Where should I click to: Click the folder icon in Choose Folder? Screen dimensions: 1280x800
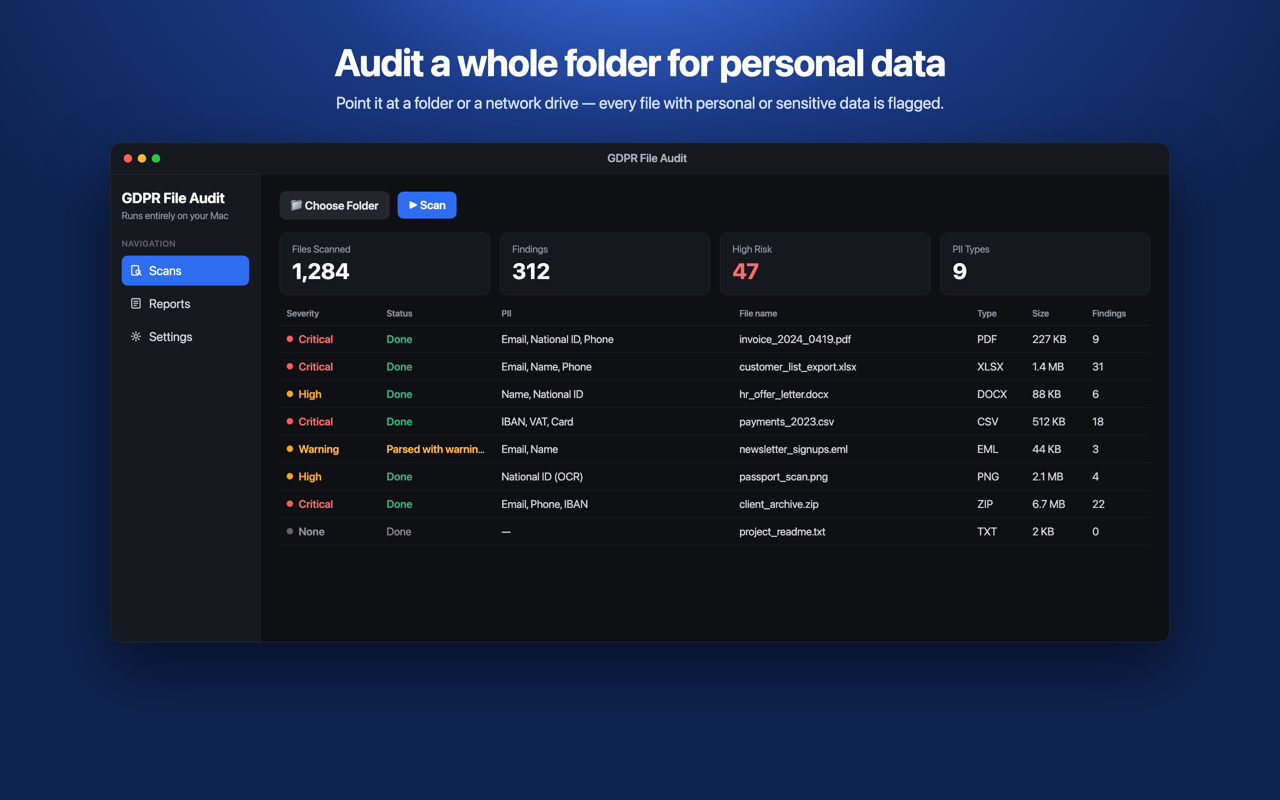pos(296,205)
